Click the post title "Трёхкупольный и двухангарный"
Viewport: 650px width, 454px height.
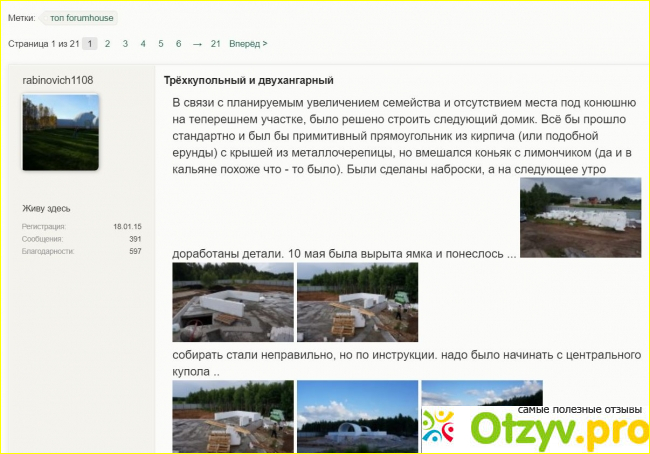tap(248, 80)
